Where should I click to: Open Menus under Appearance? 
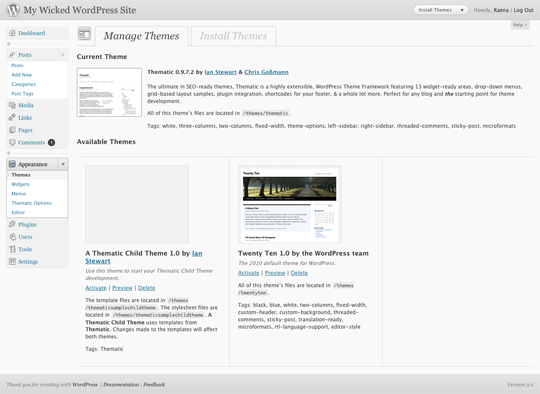pos(19,194)
